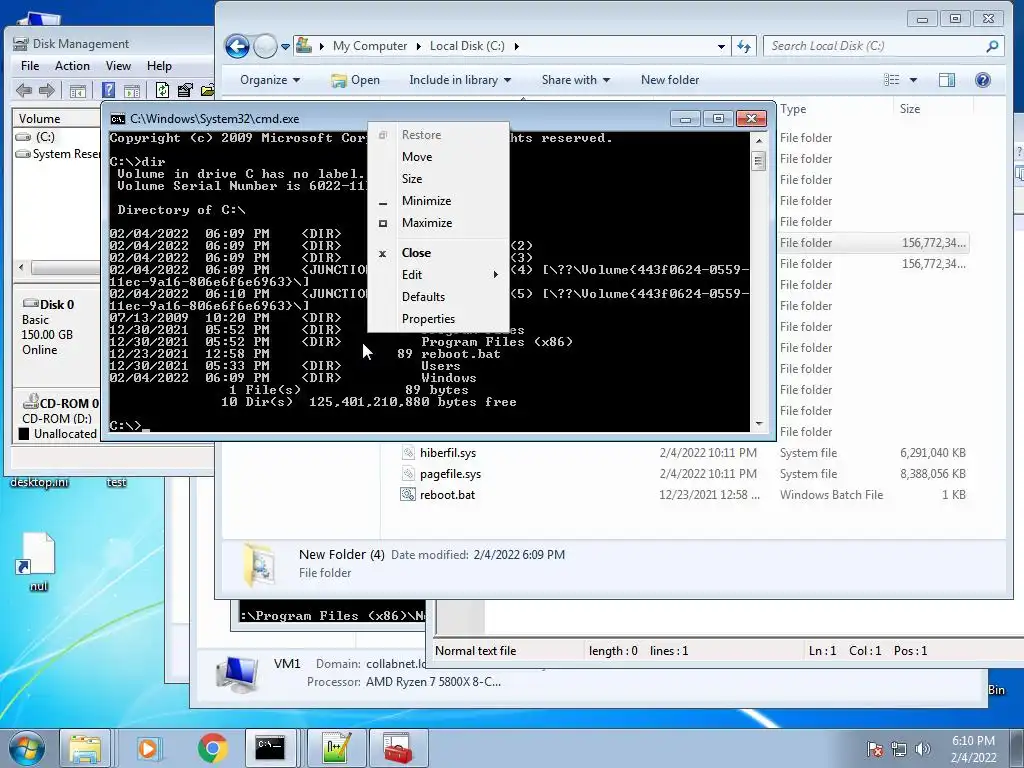1024x768 pixels.
Task: Click the cmd.exe title bar icon
Action: tap(118, 119)
